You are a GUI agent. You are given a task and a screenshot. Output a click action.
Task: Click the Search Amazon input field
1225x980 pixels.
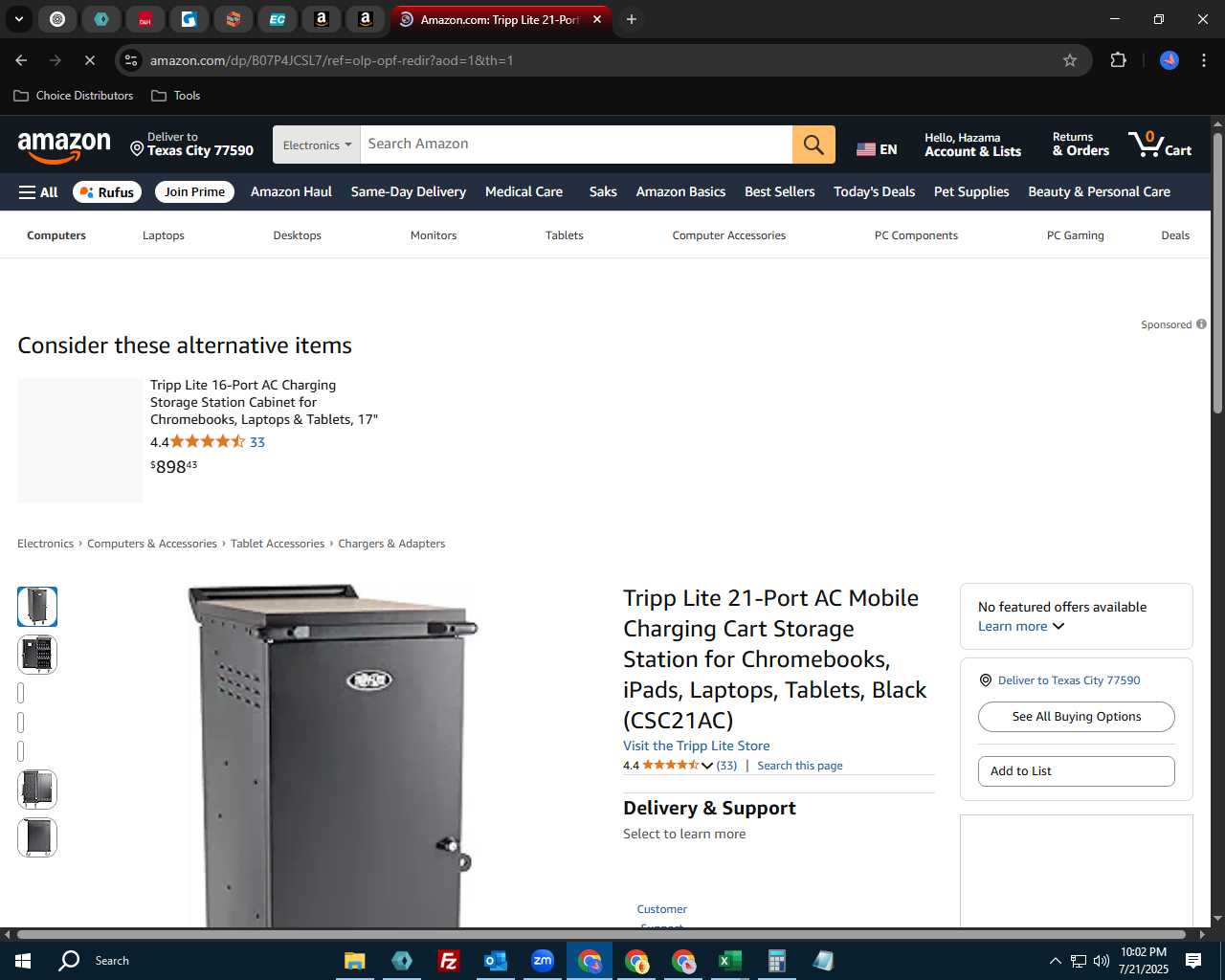click(x=576, y=145)
